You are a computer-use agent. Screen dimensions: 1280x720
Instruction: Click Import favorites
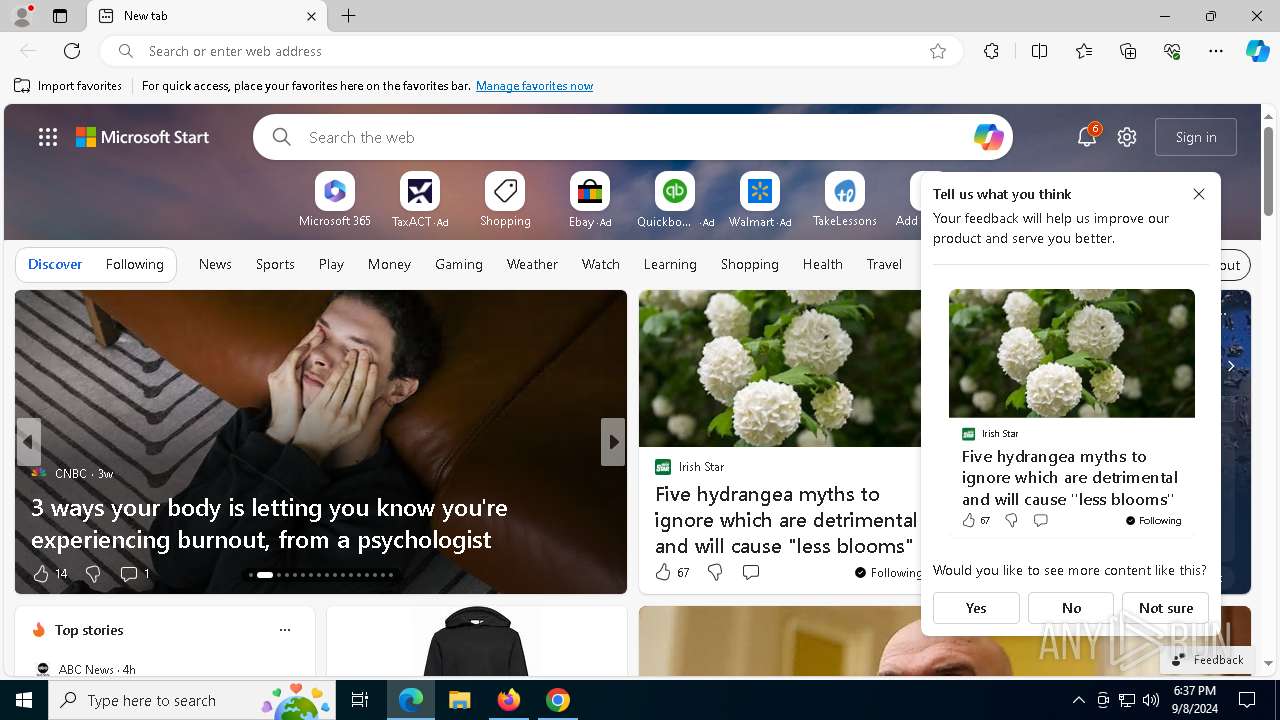[x=68, y=86]
